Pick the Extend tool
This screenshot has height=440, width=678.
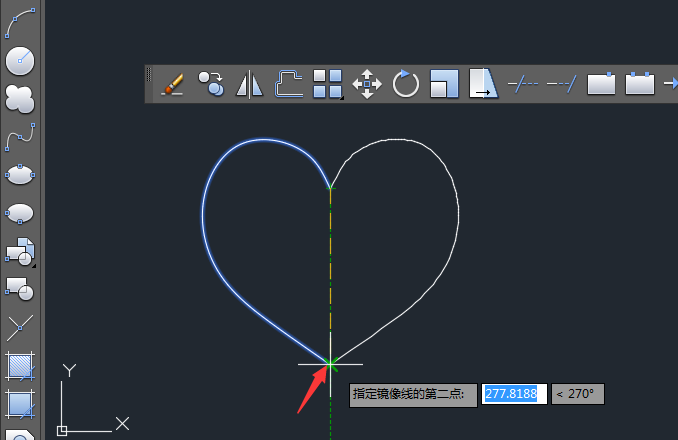(x=562, y=84)
